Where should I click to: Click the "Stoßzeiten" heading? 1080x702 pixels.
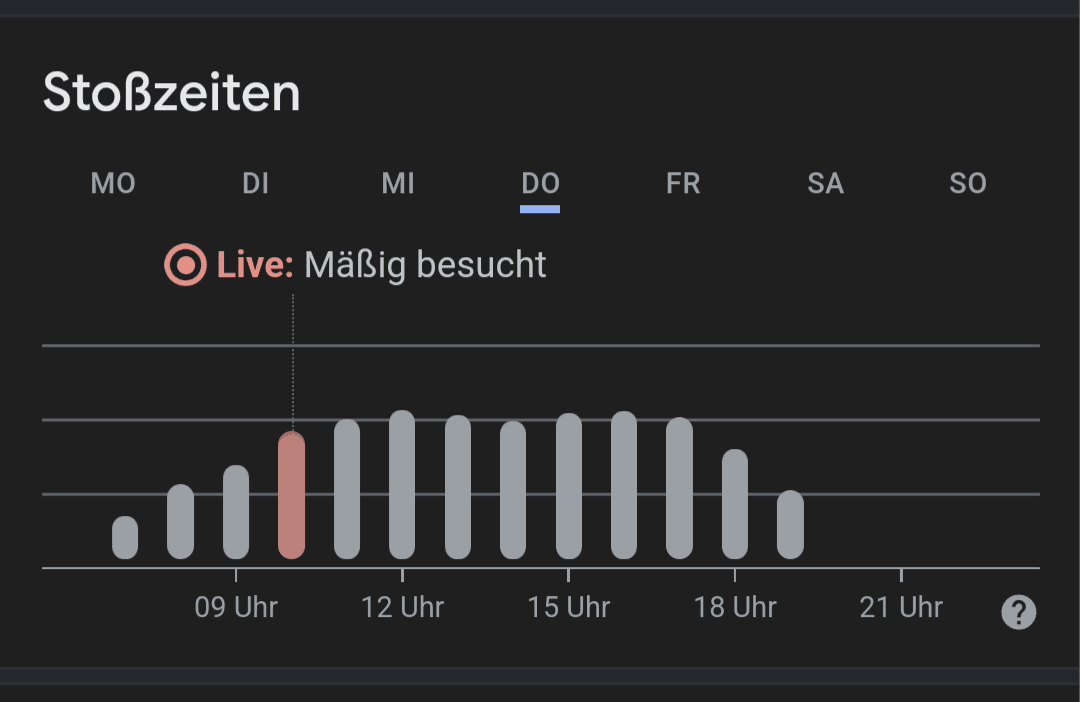[x=171, y=93]
